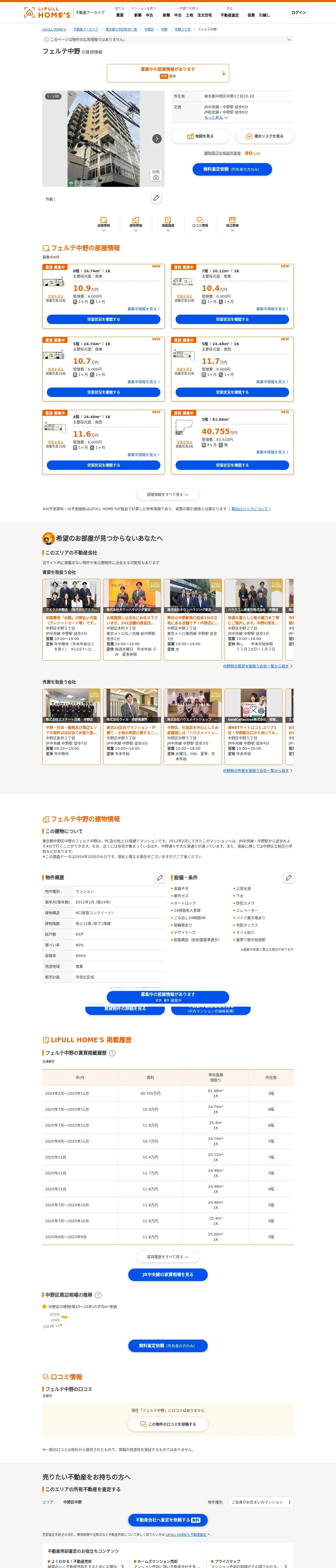This screenshot has width=336, height=1568.
Task: Click JR中央線の家賃相場を見る button
Action: (168, 1275)
